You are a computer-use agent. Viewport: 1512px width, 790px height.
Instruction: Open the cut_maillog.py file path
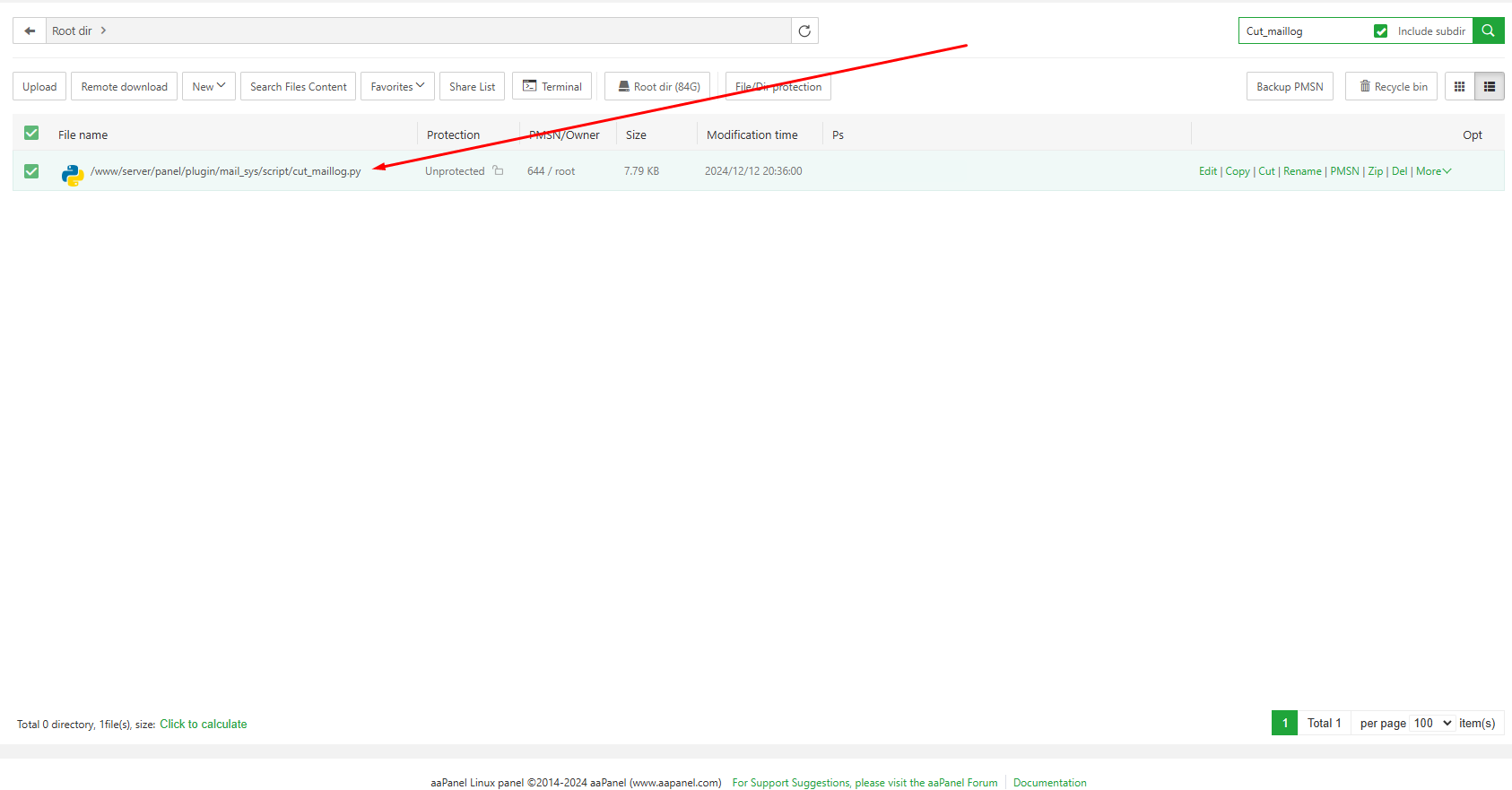pos(225,171)
